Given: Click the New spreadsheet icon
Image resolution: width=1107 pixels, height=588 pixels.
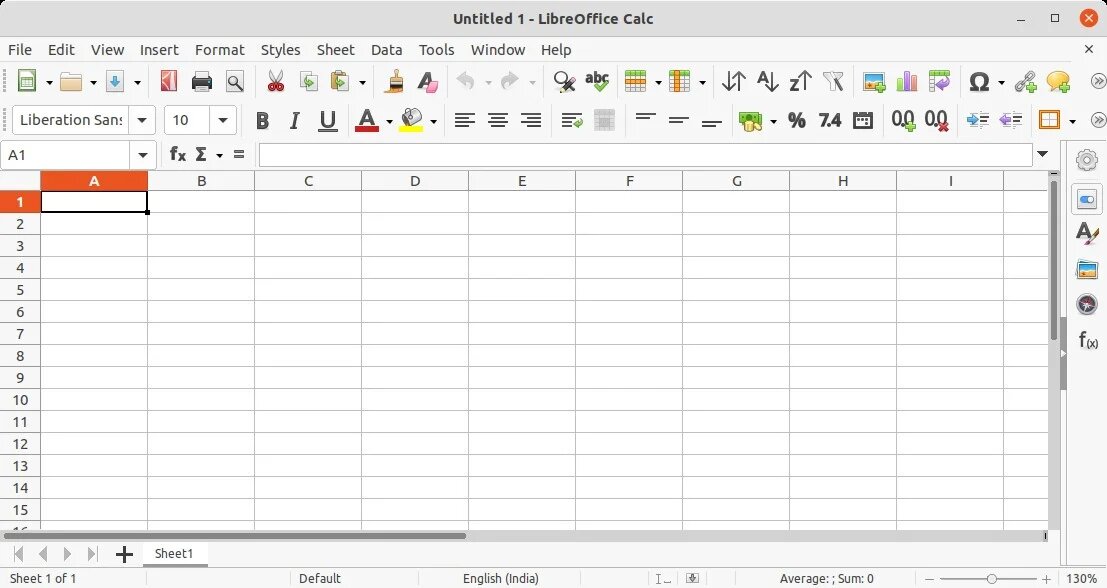Looking at the screenshot, I should (x=27, y=81).
